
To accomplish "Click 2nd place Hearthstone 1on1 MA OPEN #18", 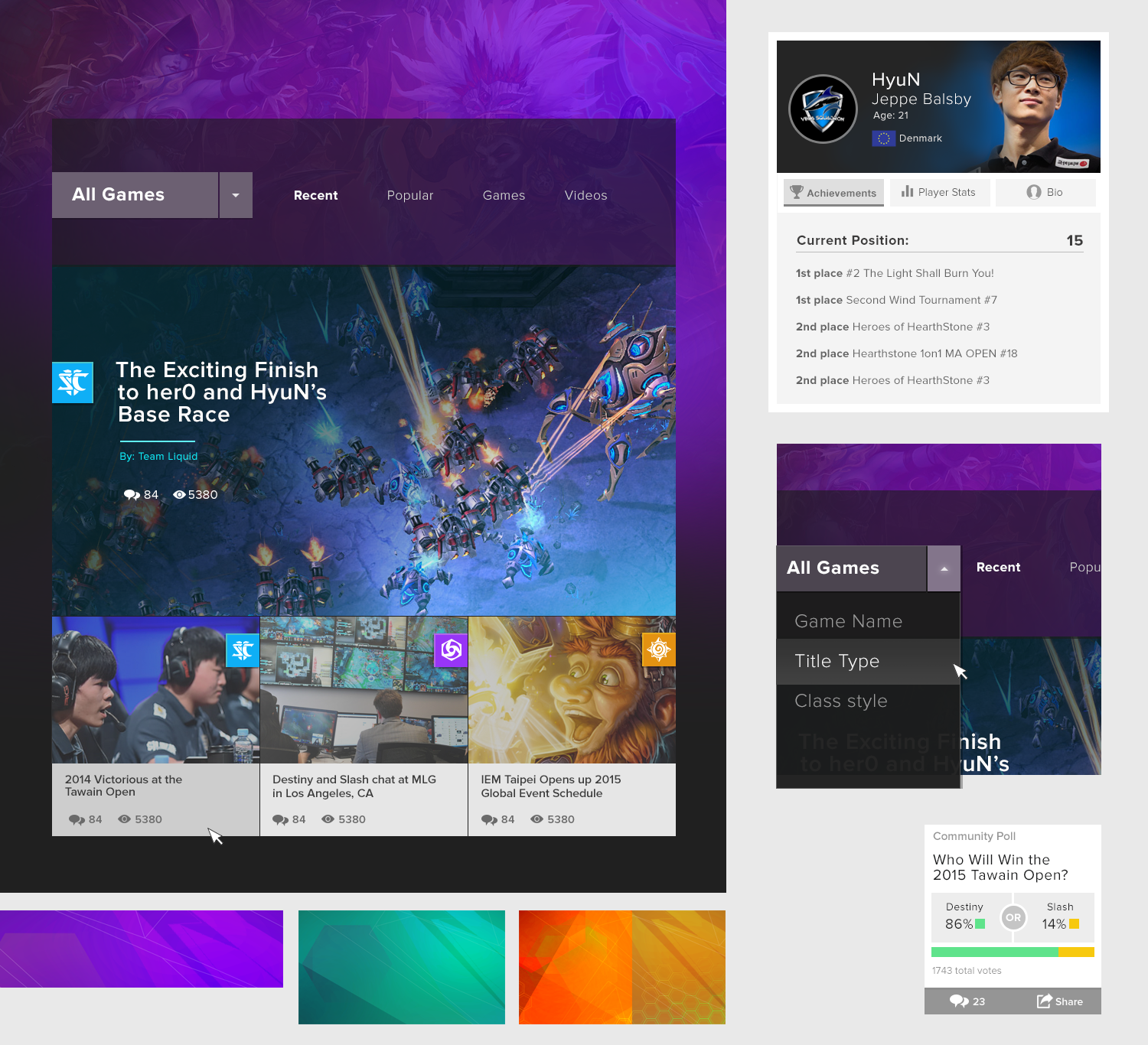I will (x=907, y=353).
